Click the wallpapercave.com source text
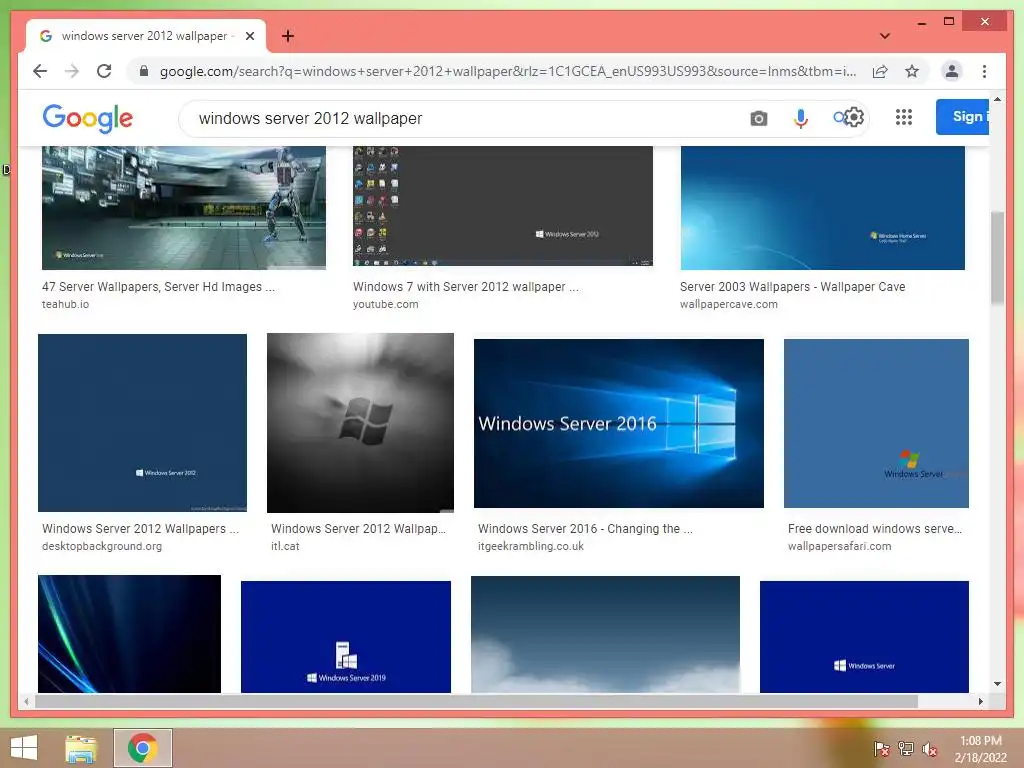Screen dimensions: 1024x768 pyautogui.click(x=729, y=304)
